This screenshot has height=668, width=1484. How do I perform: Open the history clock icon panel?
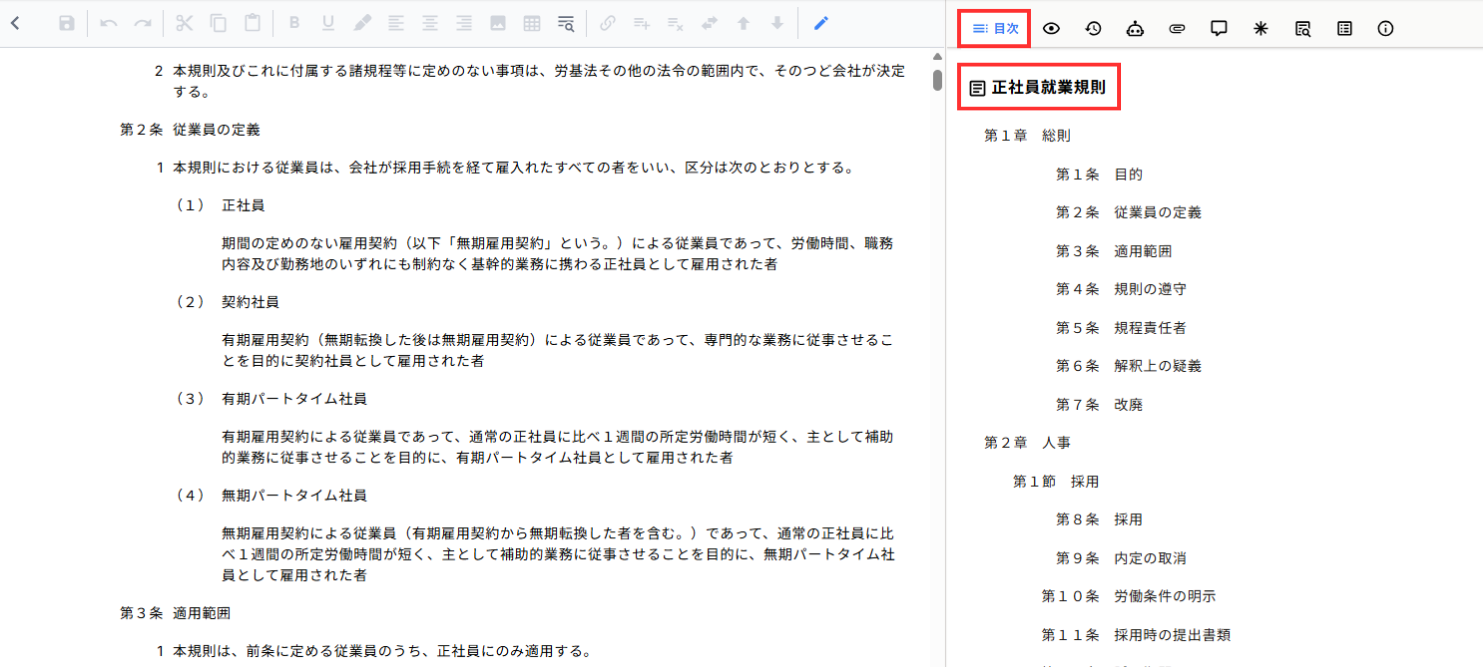[x=1093, y=28]
